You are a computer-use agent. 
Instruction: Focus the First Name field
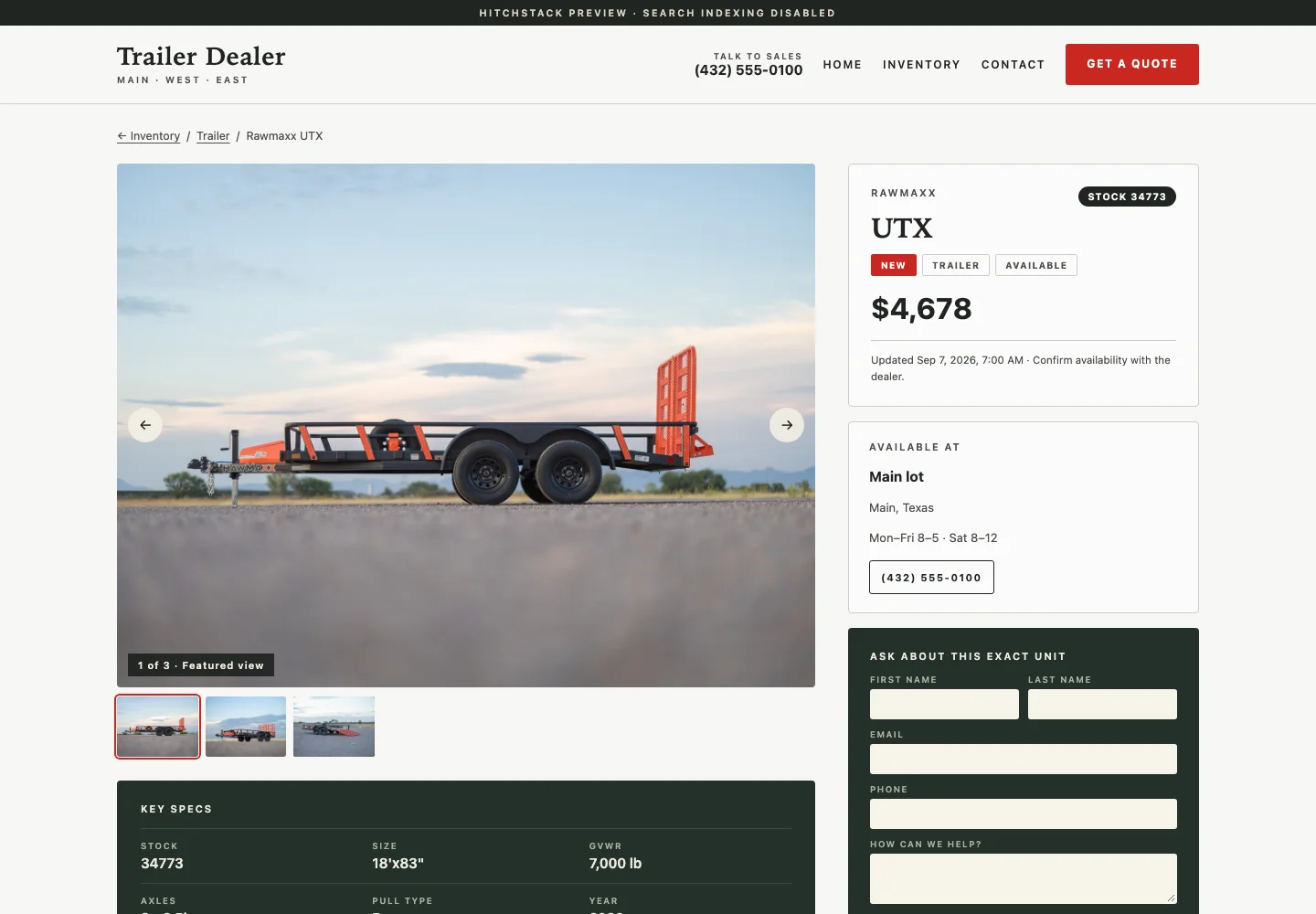(x=944, y=705)
